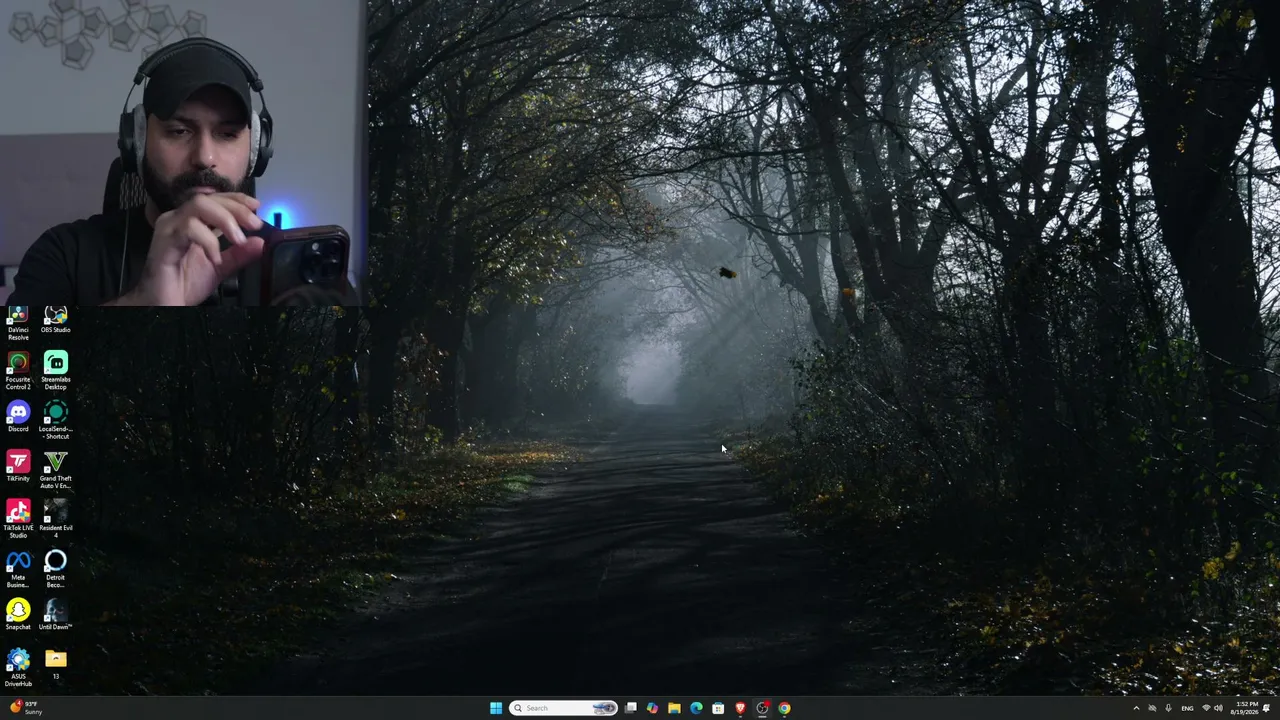The height and width of the screenshot is (720, 1280).
Task: Select the DaVinci Resolve desktop shortcut
Action: point(18,325)
